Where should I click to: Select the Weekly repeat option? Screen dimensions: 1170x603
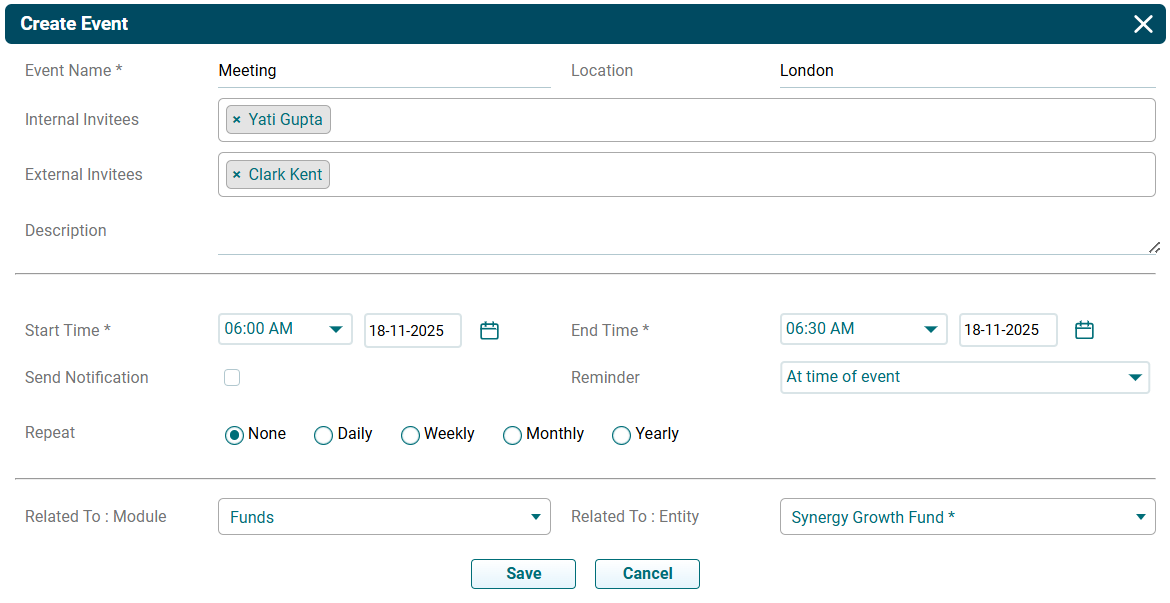410,435
